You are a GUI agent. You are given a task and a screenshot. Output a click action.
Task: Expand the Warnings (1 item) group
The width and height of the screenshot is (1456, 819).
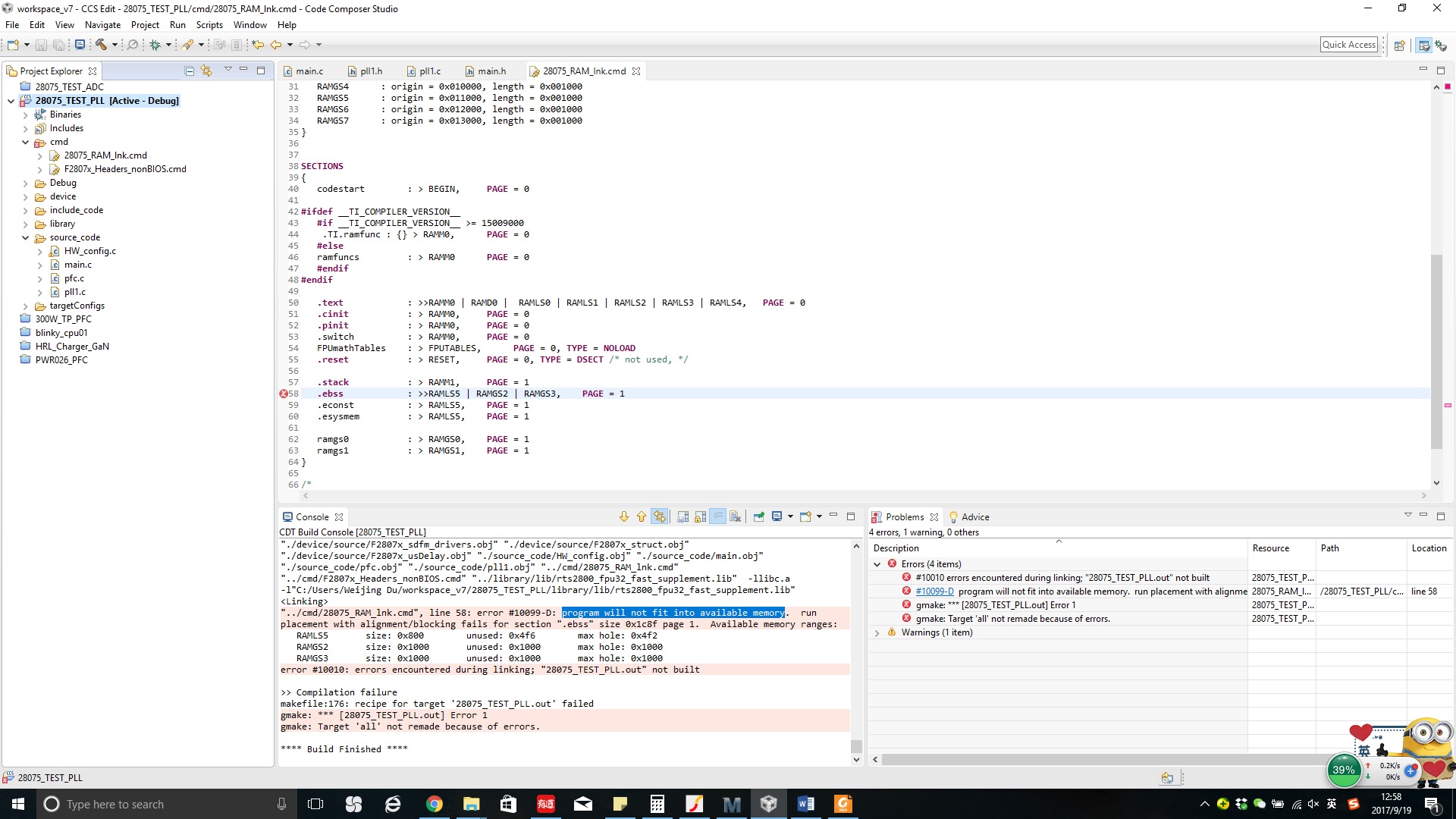coord(877,632)
